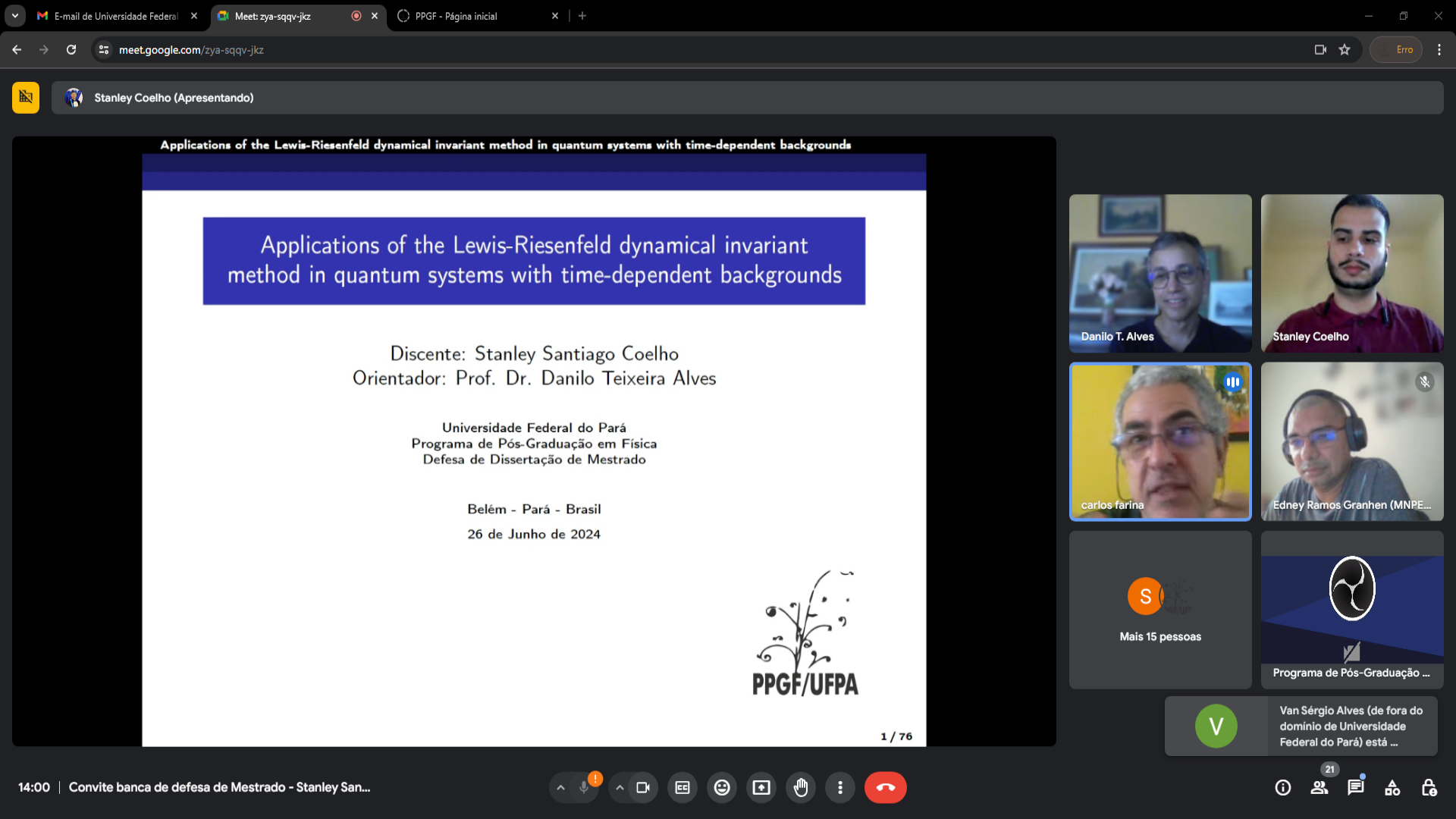Go forward in browser

[44, 49]
